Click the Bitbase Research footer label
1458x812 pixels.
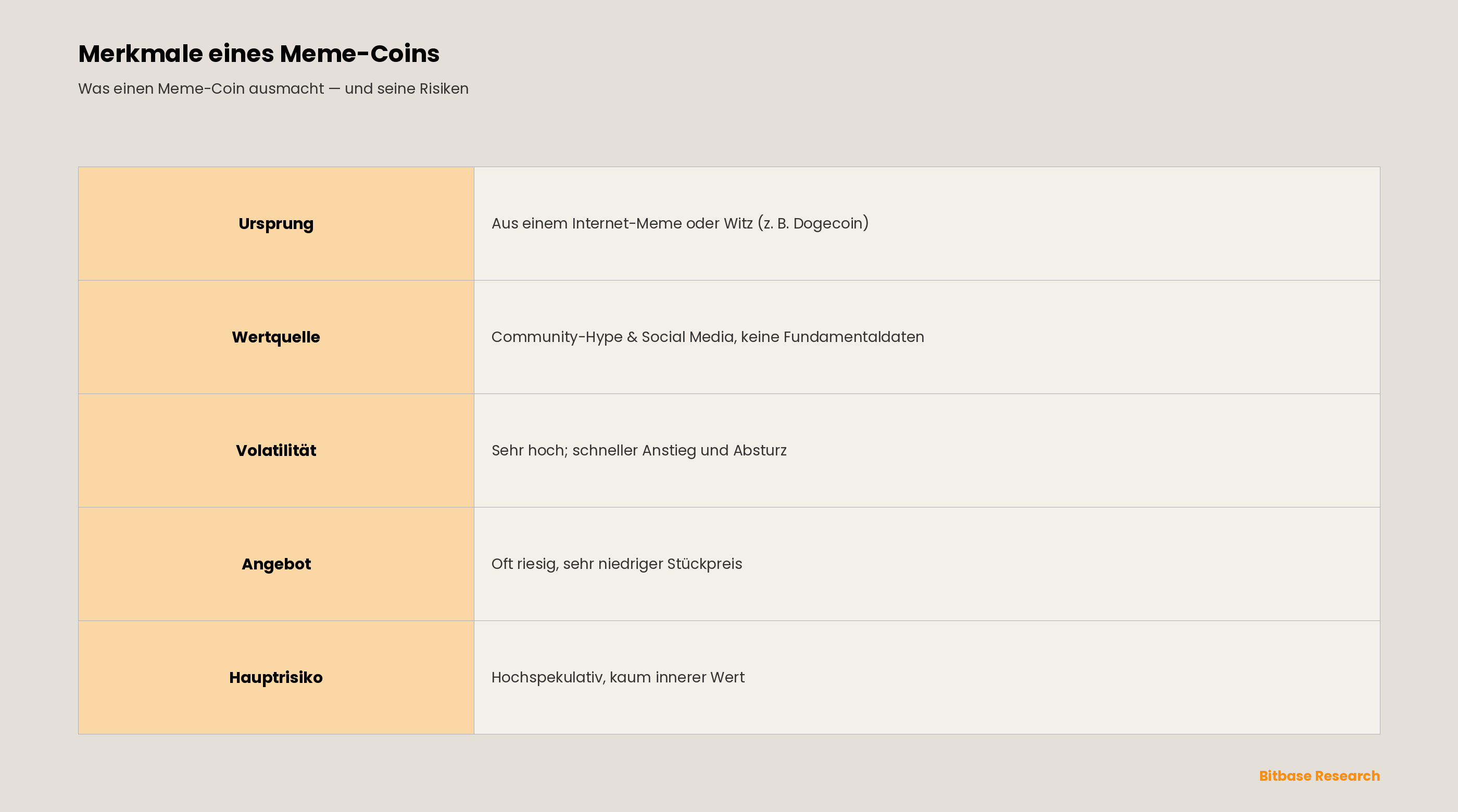pos(1319,776)
